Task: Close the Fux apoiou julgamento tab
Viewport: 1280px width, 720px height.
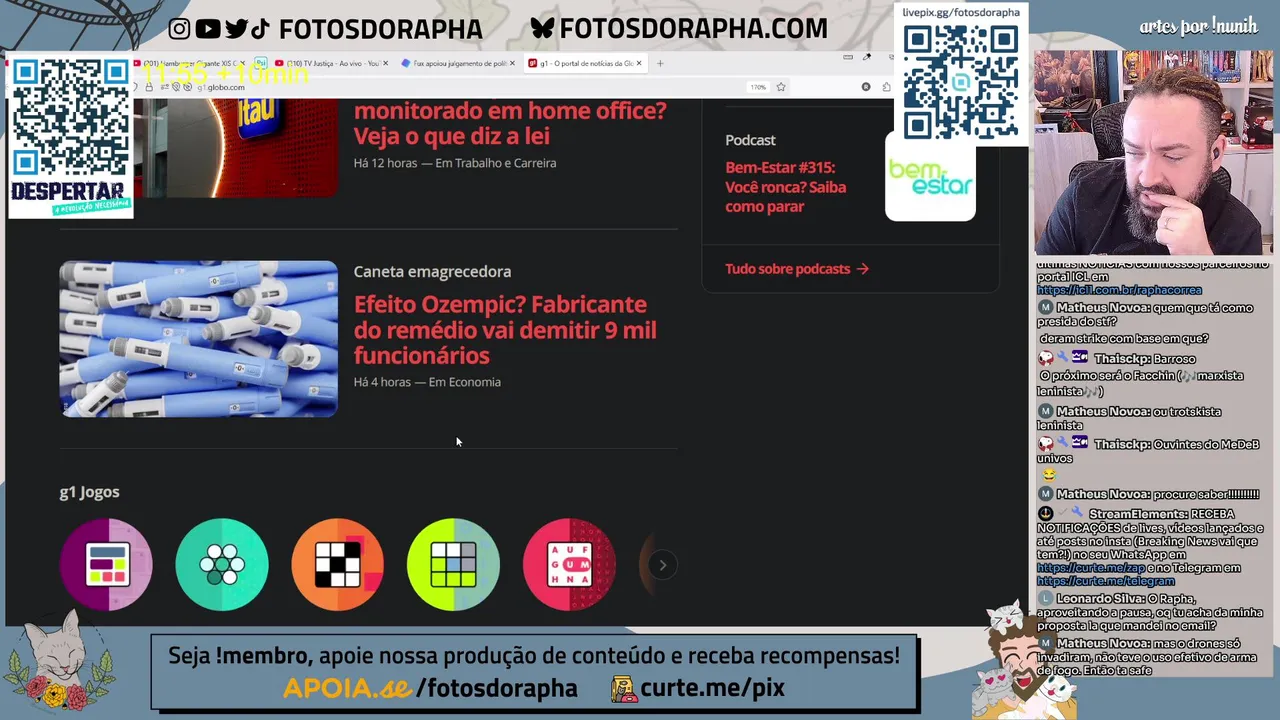Action: click(513, 63)
